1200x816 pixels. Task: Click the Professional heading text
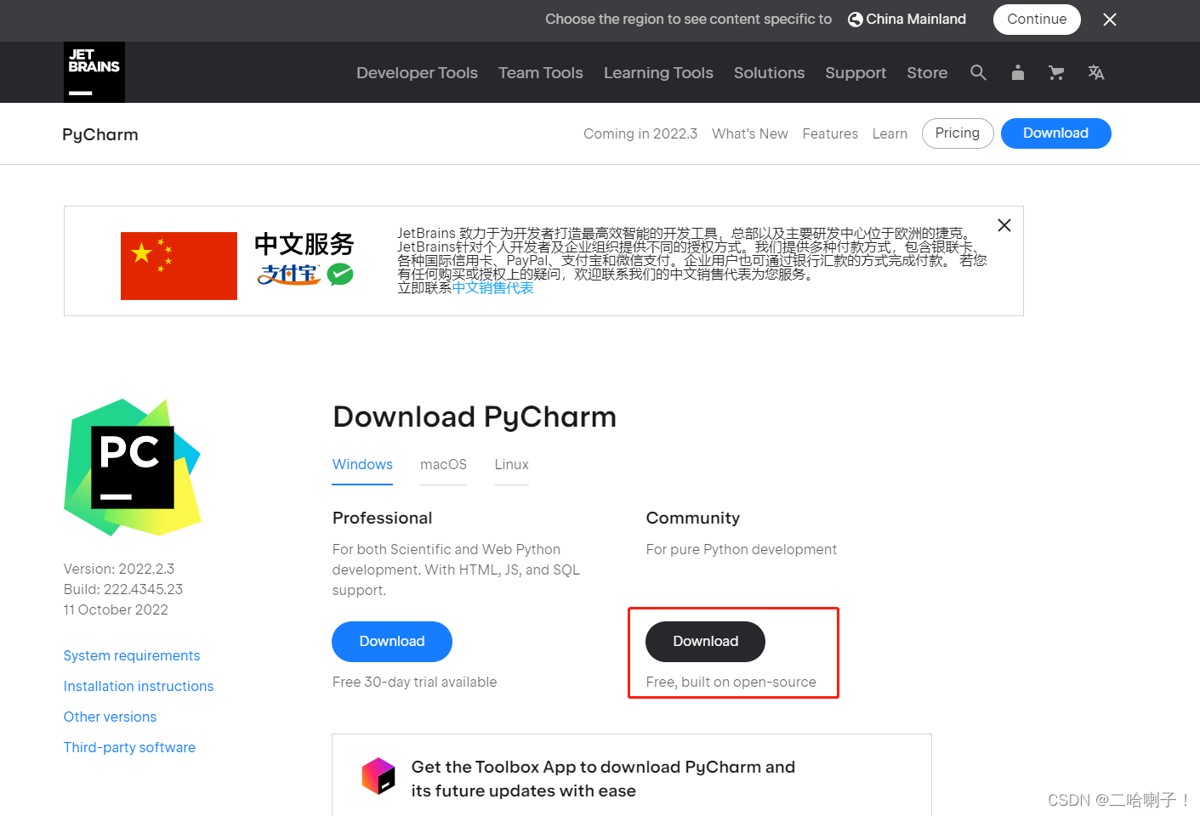[x=382, y=518]
